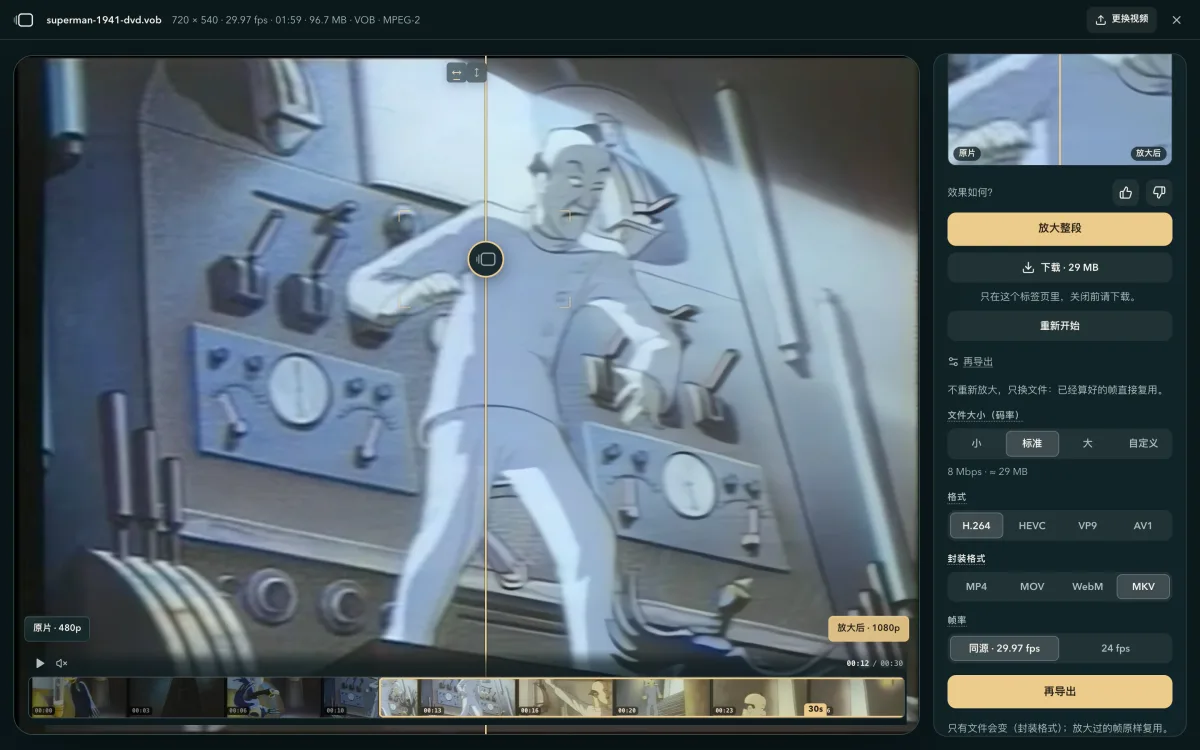Click the yellow 再导出 button at the bottom
This screenshot has width=1200, height=750.
[1060, 691]
